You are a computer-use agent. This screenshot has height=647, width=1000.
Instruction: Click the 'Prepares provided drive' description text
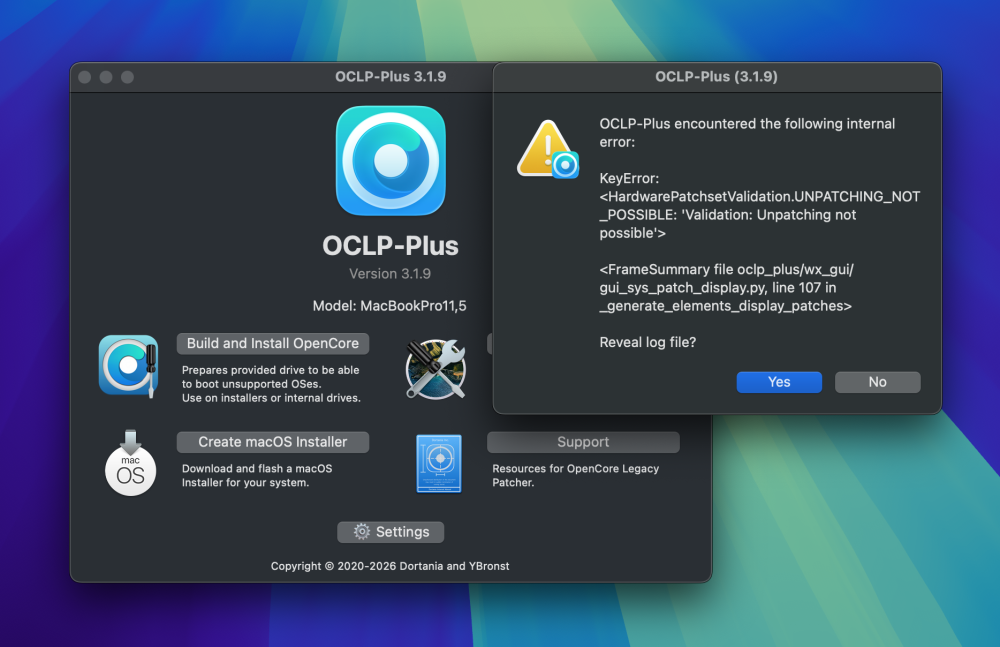coord(271,383)
